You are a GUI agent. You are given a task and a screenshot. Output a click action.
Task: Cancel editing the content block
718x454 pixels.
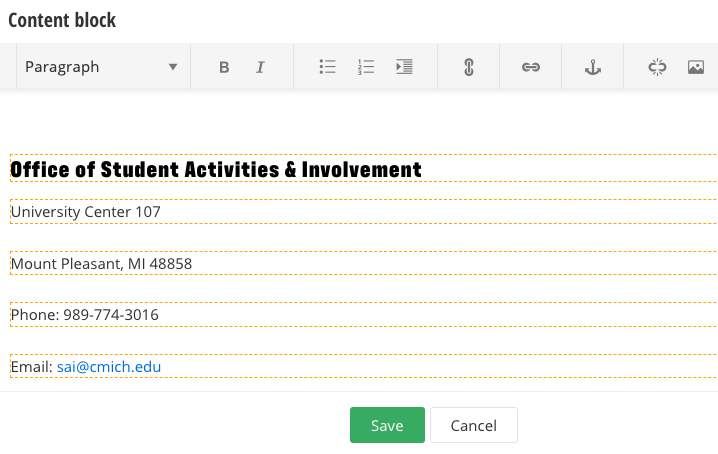pyautogui.click(x=474, y=425)
